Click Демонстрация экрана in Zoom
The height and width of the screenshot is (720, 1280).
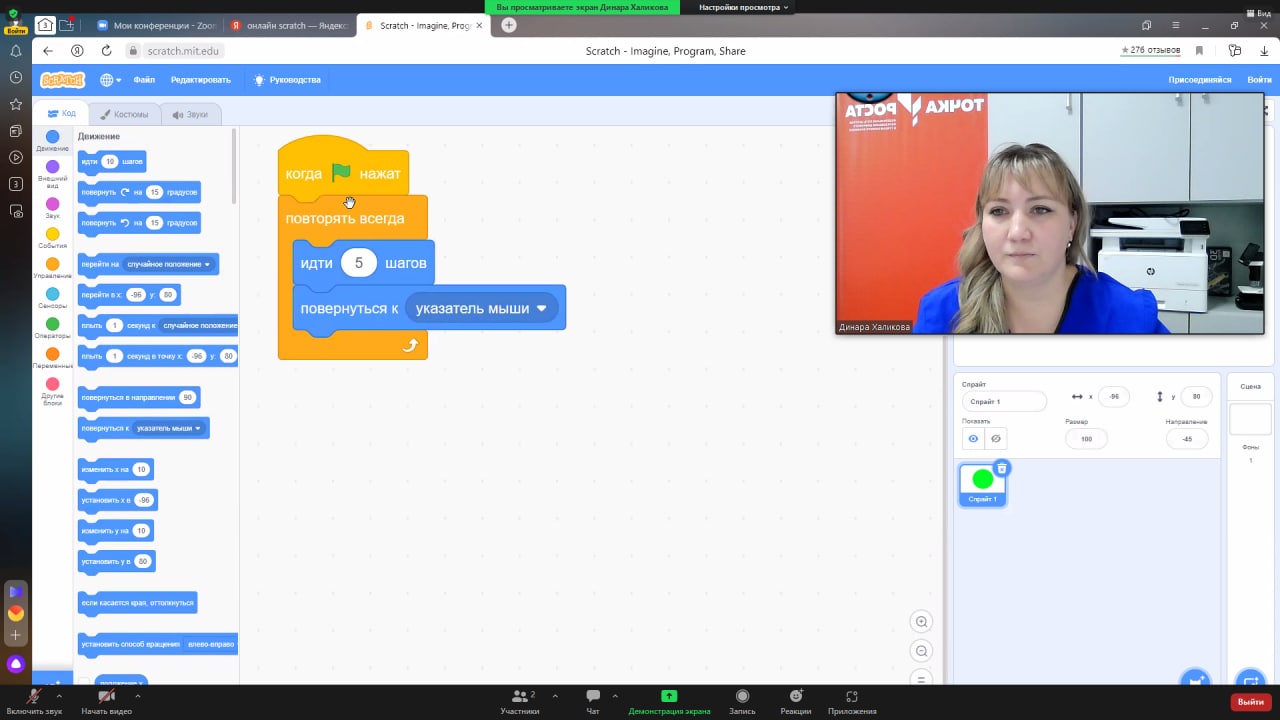pos(669,701)
